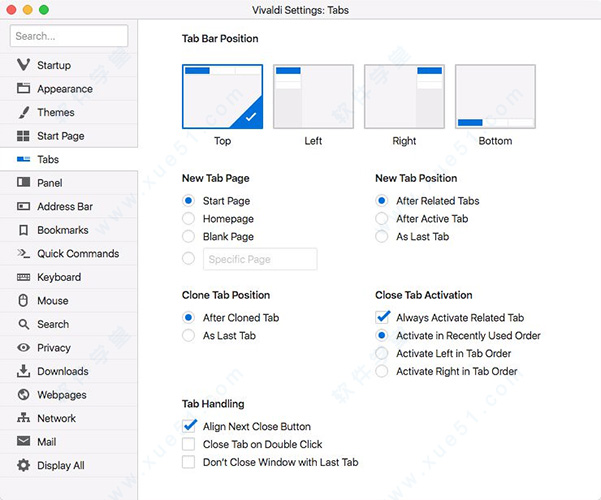This screenshot has height=500, width=601.
Task: Select the Specific Page radio button
Action: pos(188,258)
